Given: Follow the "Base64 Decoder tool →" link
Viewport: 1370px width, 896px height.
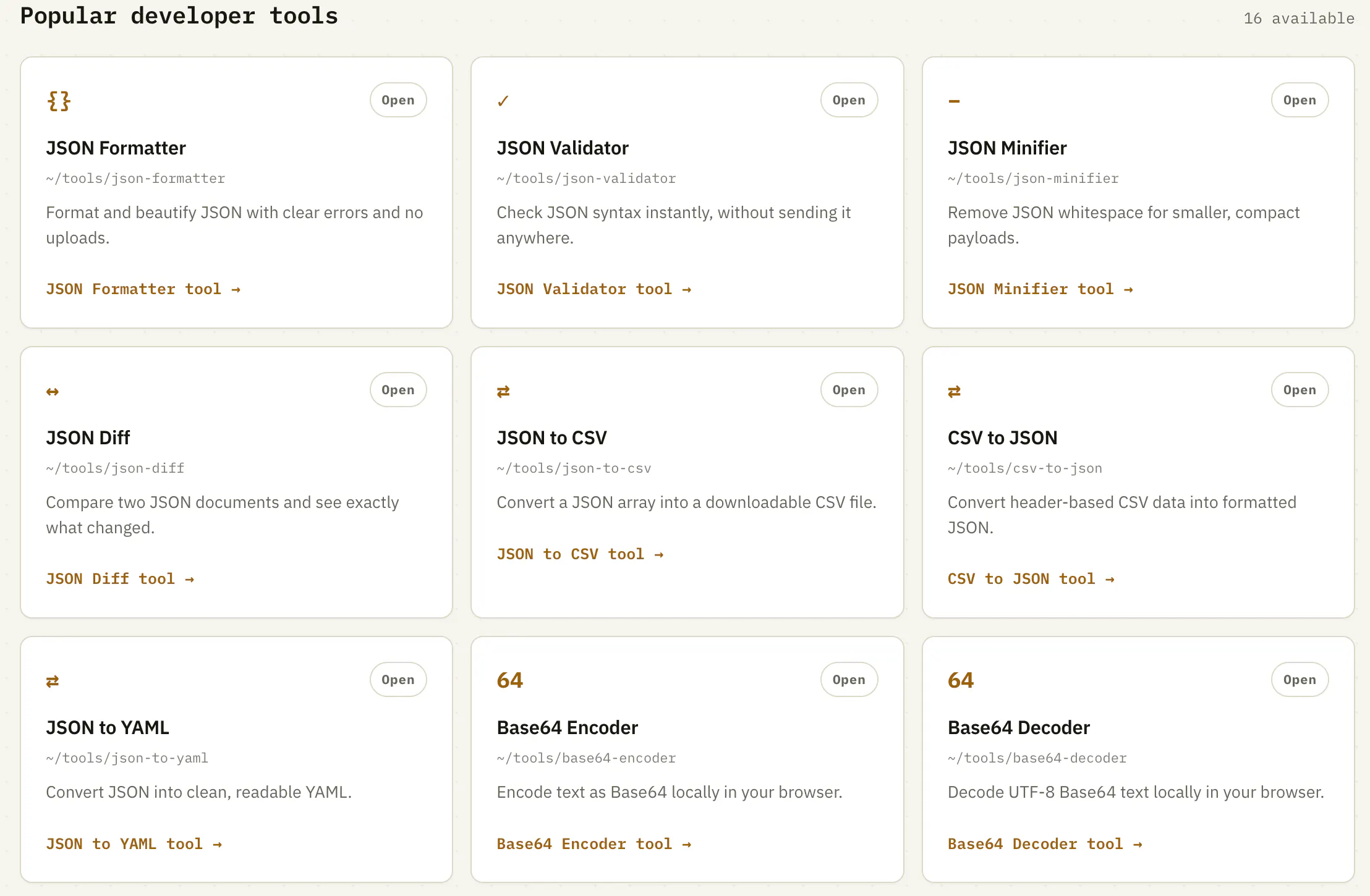Looking at the screenshot, I should 1045,844.
